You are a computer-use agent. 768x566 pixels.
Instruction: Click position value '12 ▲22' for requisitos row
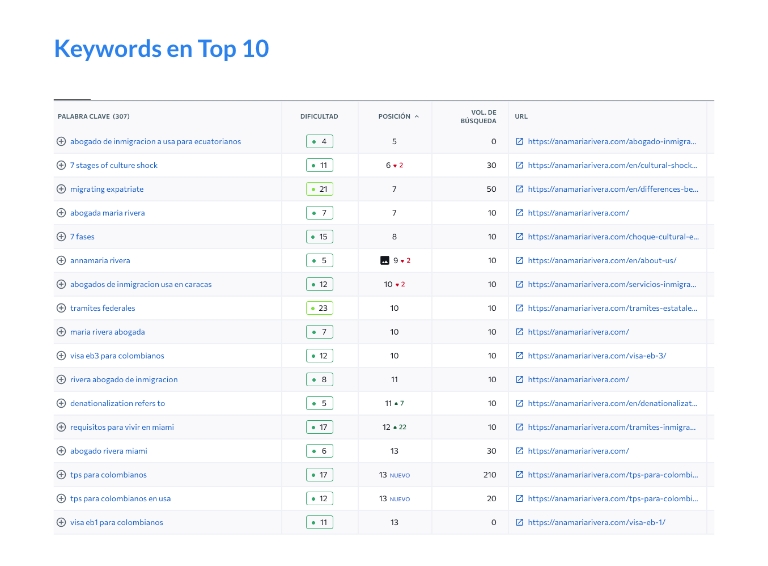click(x=394, y=427)
